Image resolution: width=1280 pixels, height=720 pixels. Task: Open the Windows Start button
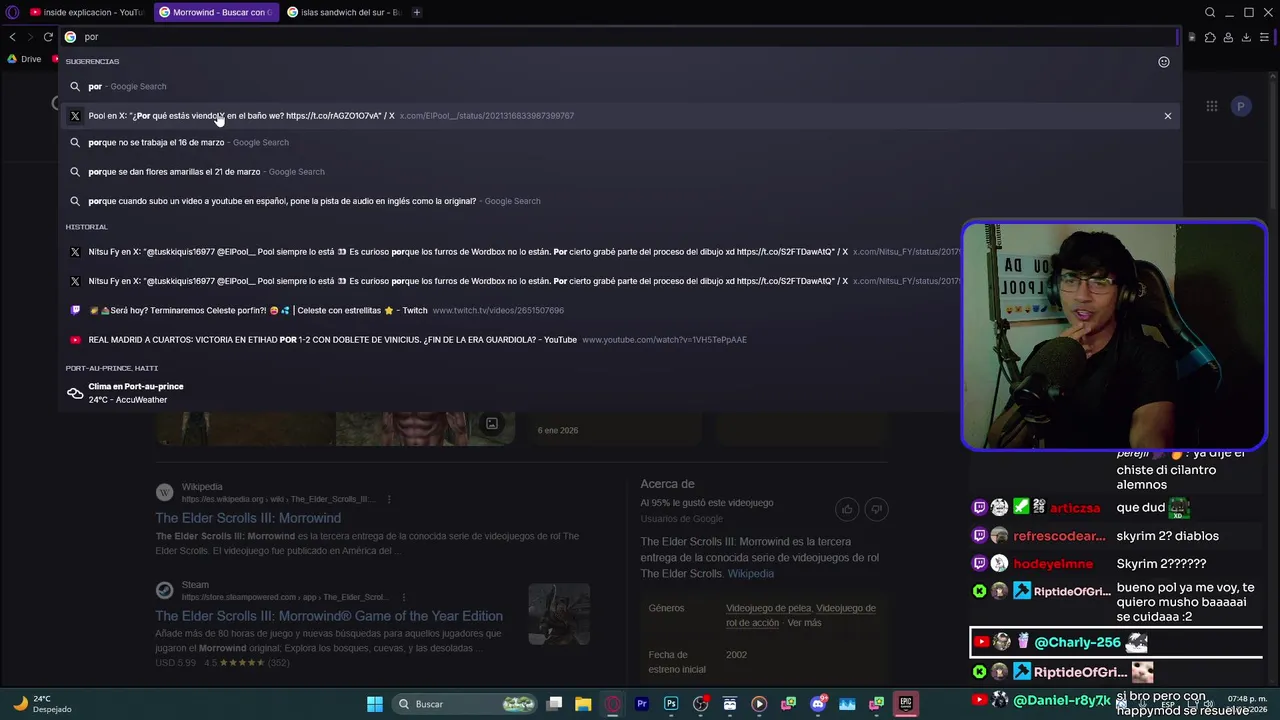(x=375, y=704)
